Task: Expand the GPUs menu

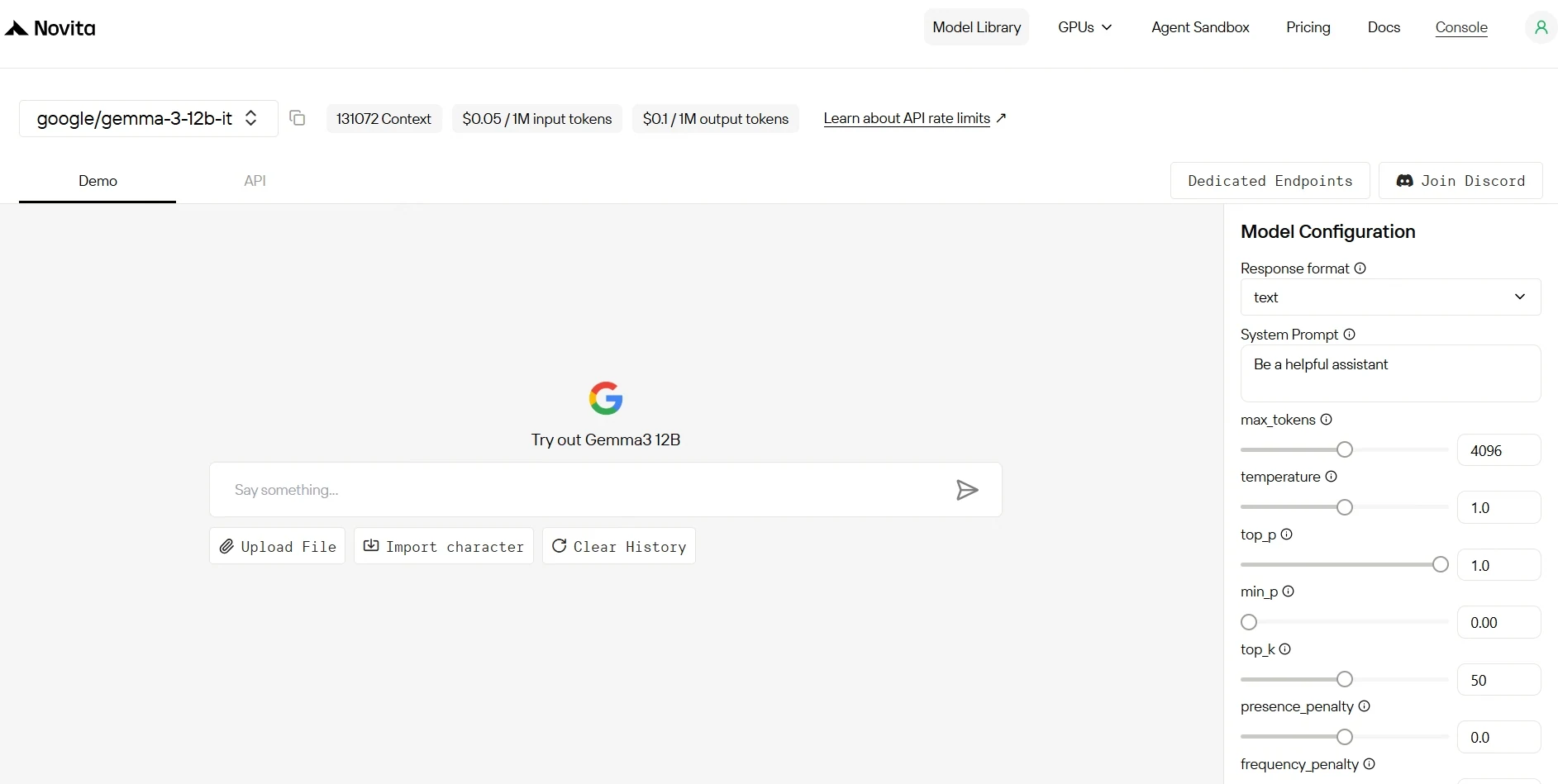Action: coord(1085,27)
